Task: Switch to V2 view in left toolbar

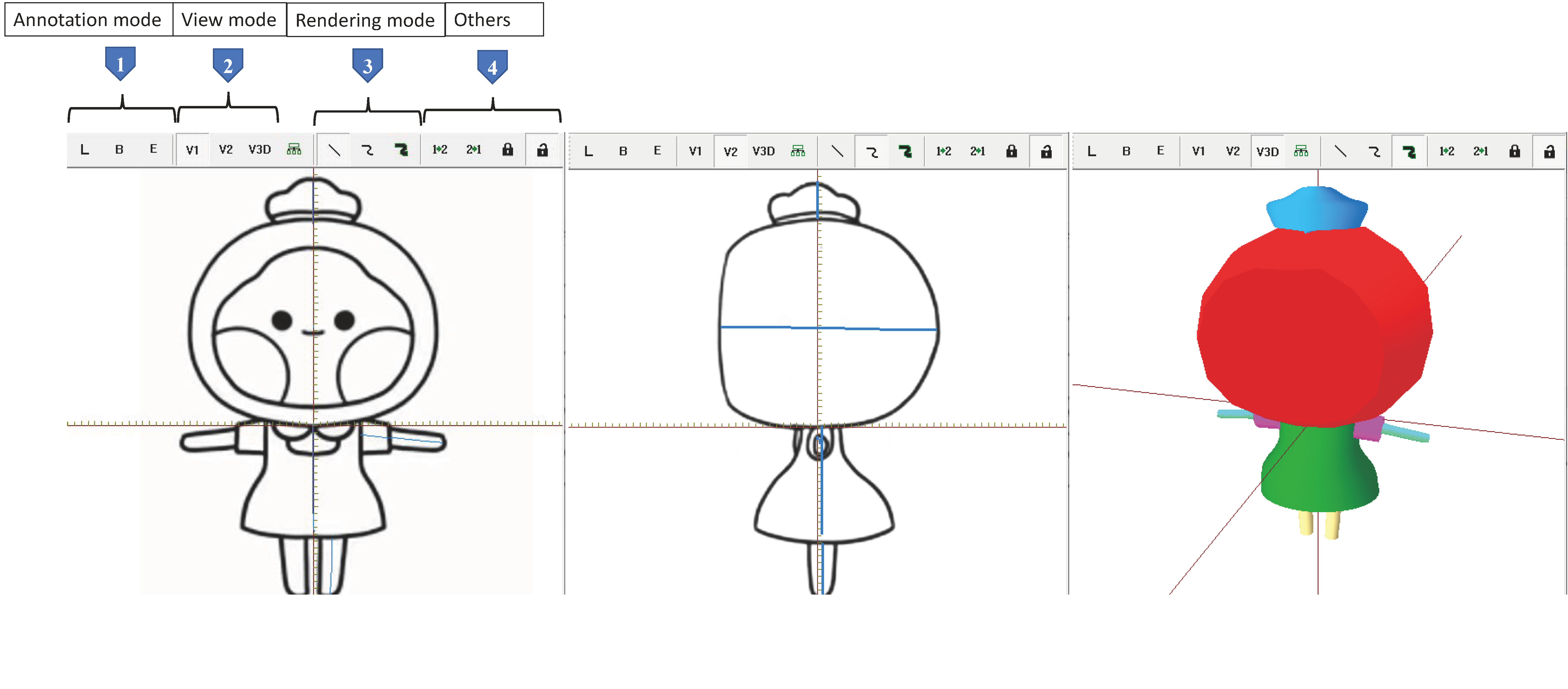Action: click(x=226, y=150)
